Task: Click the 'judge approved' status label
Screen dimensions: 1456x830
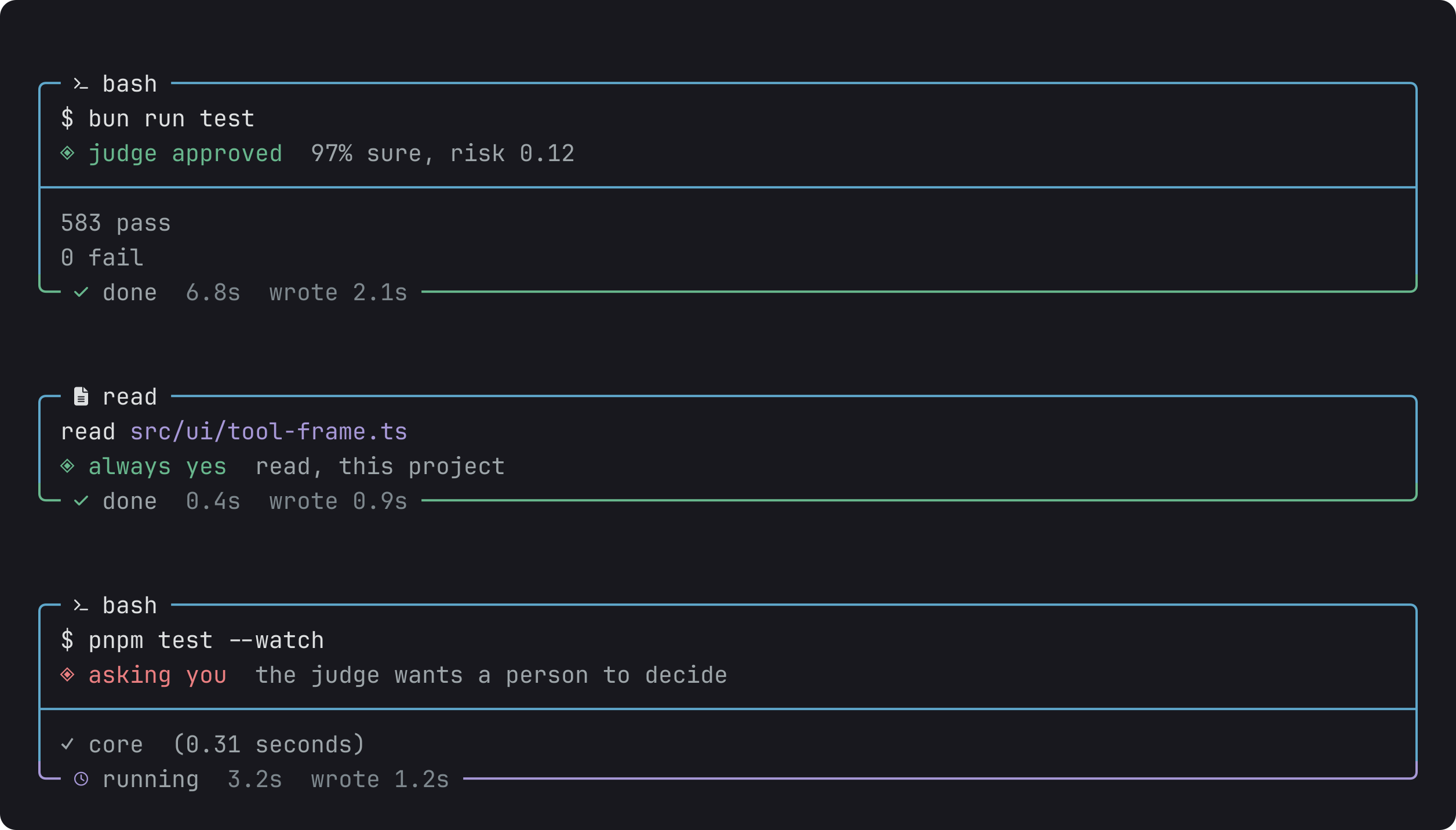Action: coord(185,154)
